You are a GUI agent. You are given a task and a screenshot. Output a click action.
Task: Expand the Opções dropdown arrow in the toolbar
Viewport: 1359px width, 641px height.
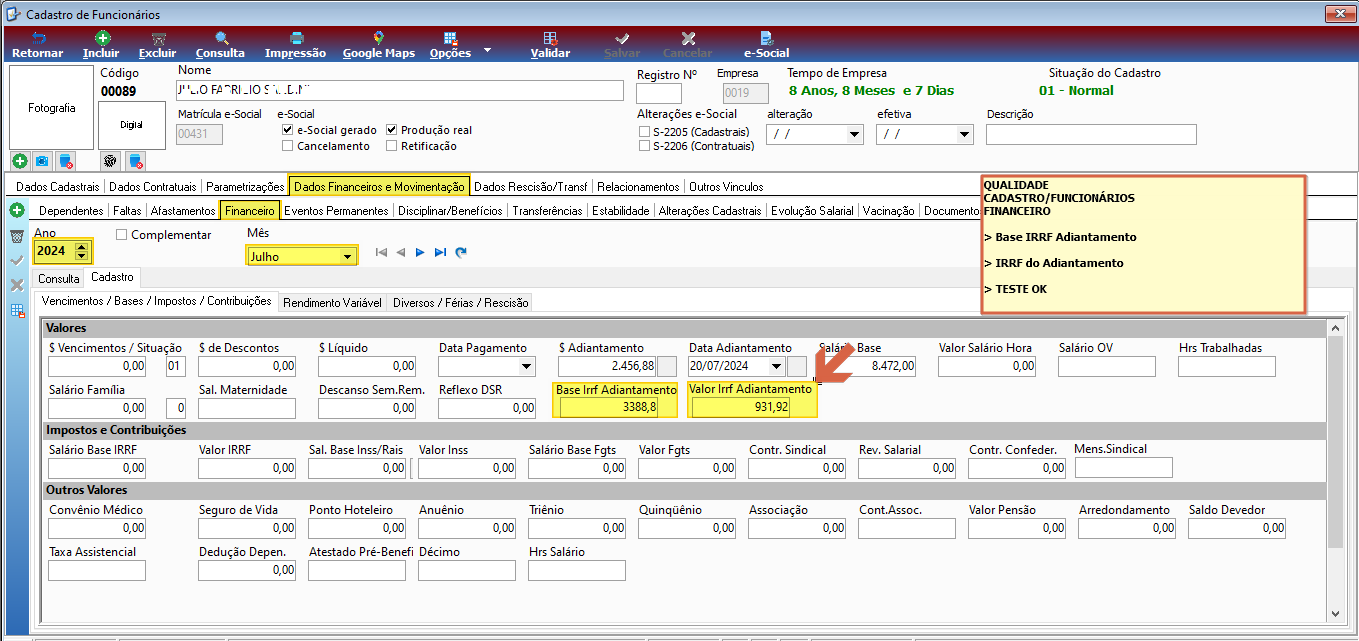click(x=487, y=49)
